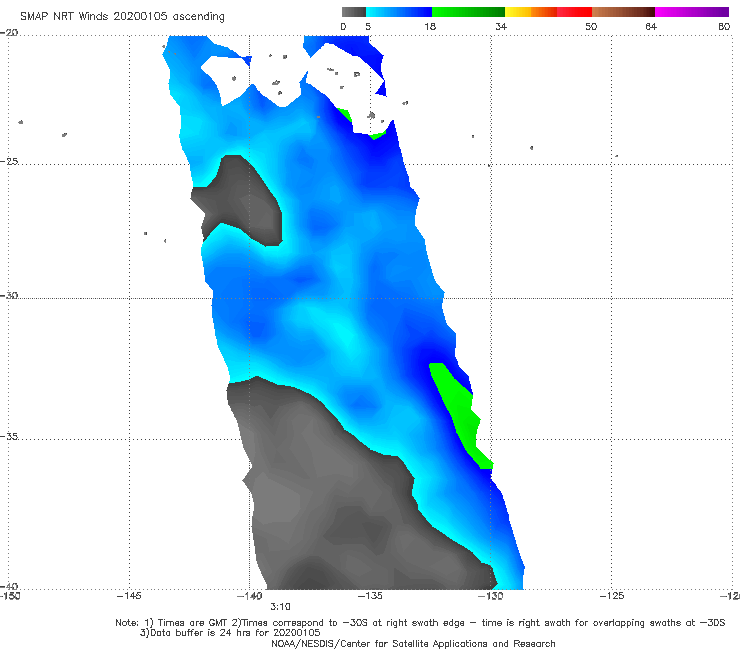This screenshot has height=650, width=740.
Task: Click the latitude axis label "-40"
Action: point(9,586)
